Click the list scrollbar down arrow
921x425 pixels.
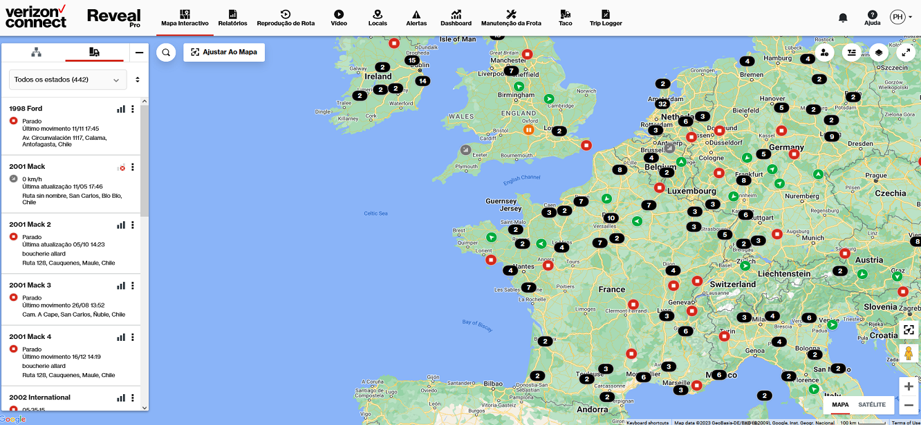click(x=144, y=407)
